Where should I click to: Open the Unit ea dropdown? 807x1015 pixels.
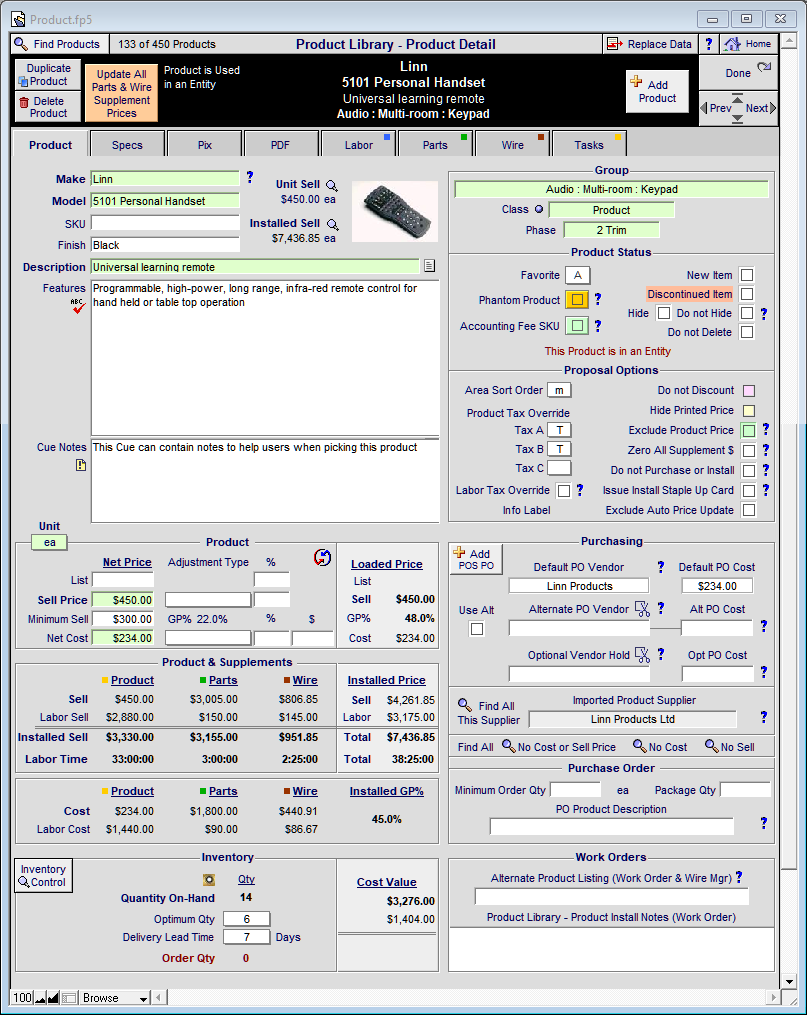pos(49,542)
